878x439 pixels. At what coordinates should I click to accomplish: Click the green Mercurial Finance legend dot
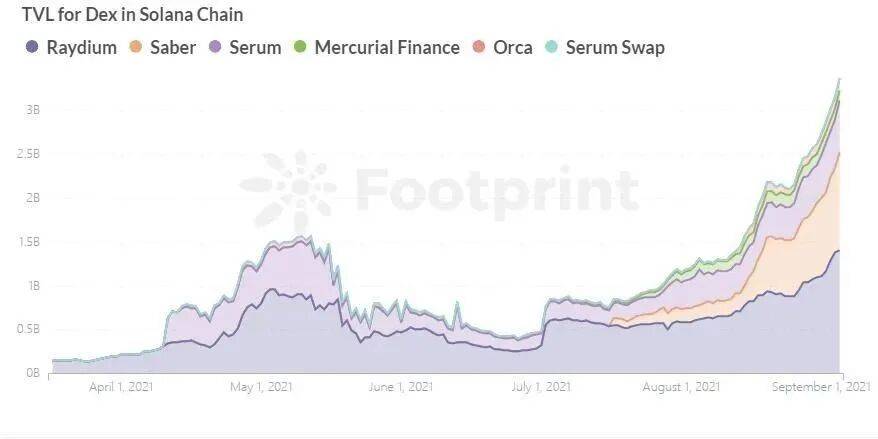(300, 48)
